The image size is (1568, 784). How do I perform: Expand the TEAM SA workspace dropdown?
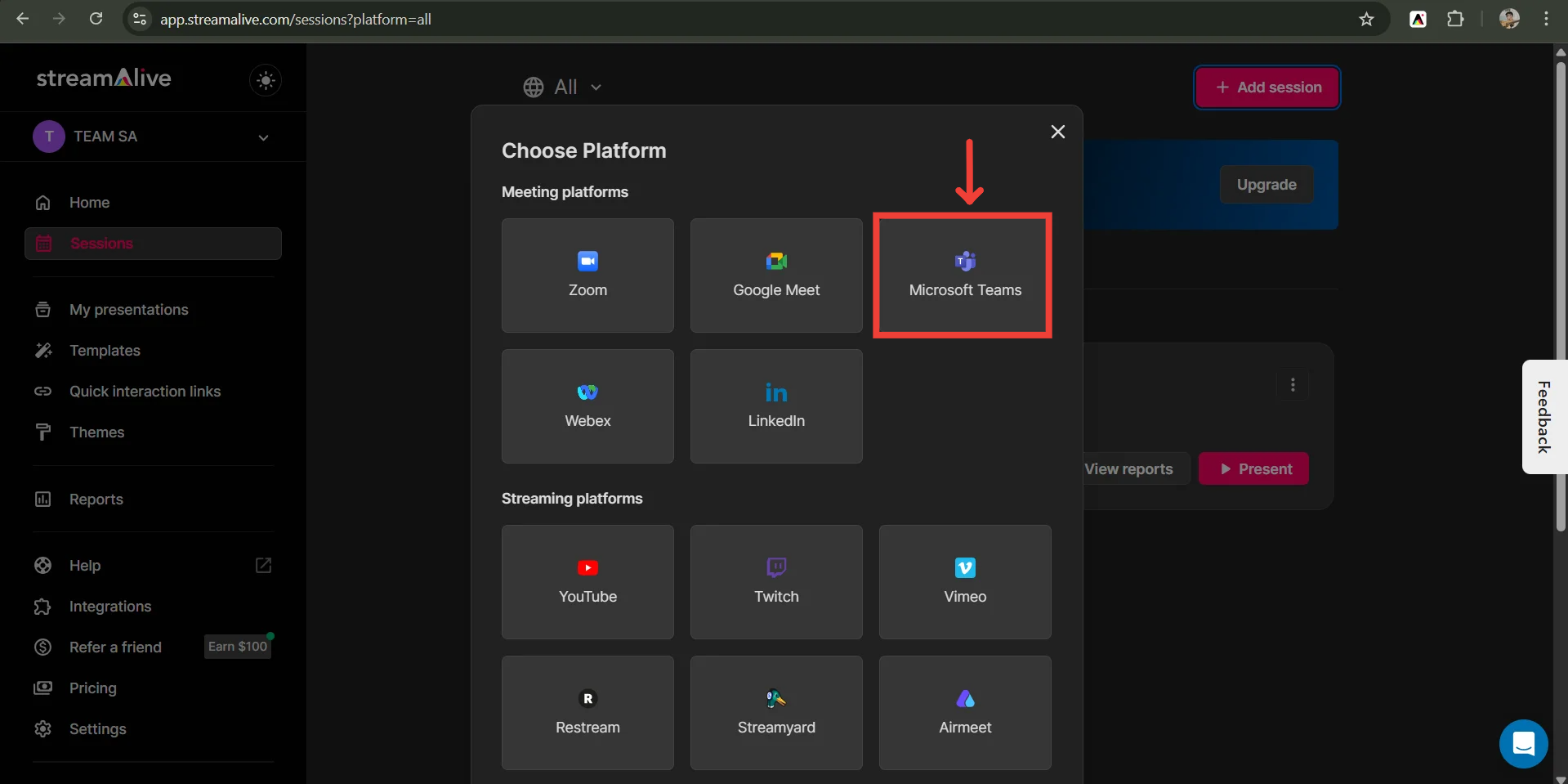(263, 137)
